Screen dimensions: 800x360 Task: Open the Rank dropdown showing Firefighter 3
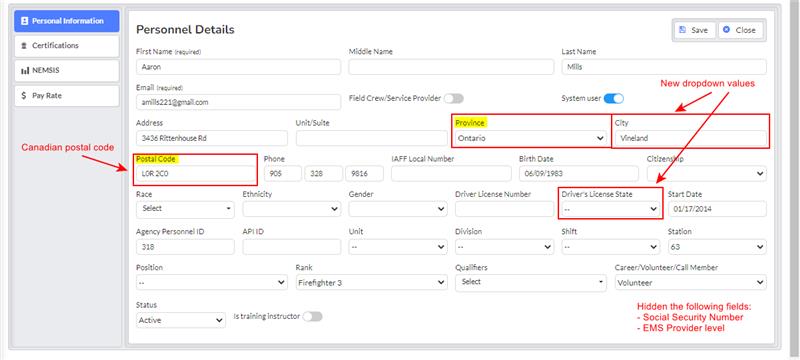(x=371, y=282)
